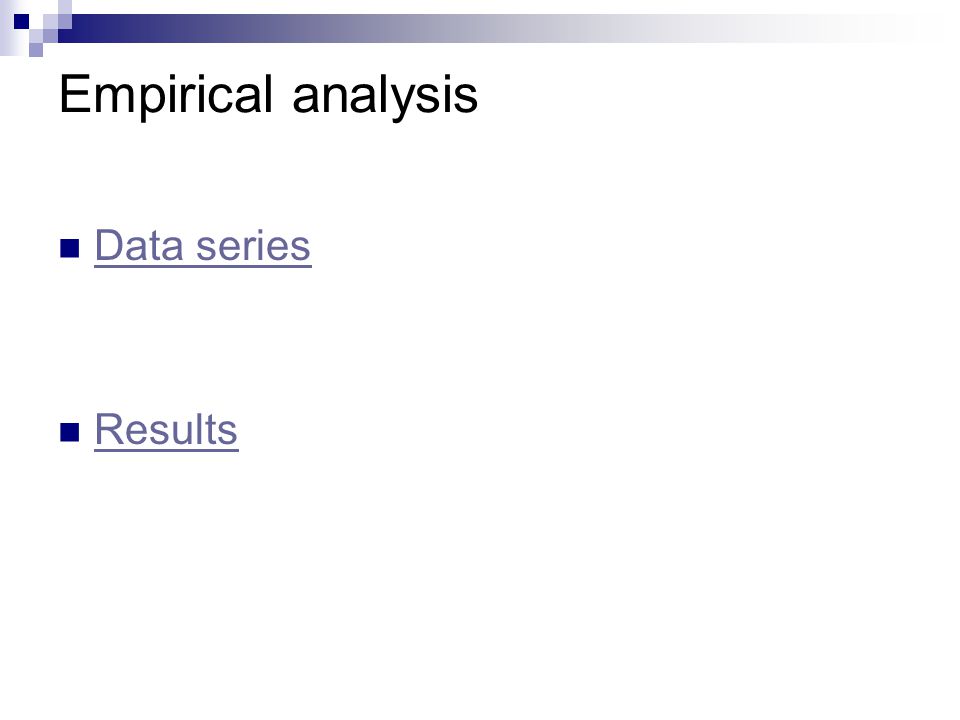This screenshot has width=960, height=720.
Task: Click the dark navy square in corner decoration
Action: (21, 21)
